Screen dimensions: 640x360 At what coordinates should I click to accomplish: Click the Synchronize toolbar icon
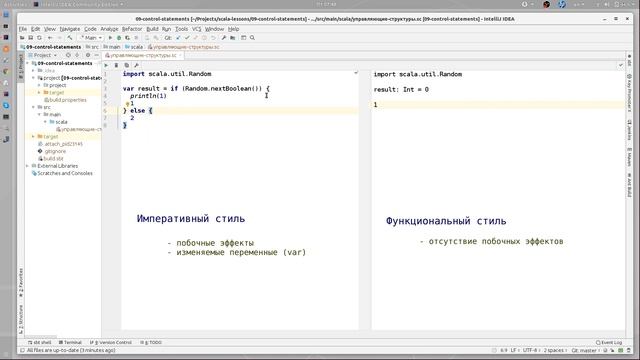(x=39, y=38)
